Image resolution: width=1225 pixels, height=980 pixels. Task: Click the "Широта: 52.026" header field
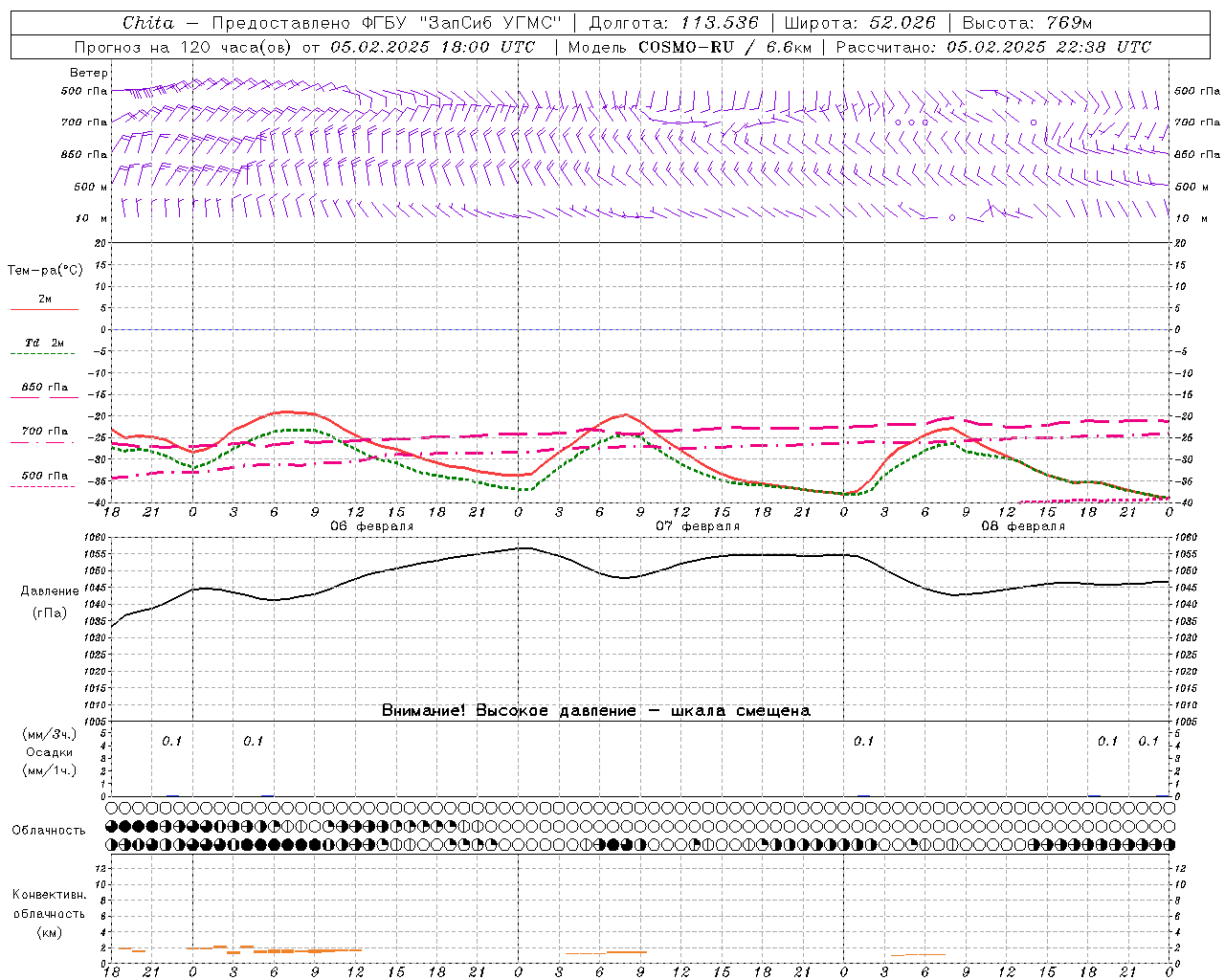pyautogui.click(x=859, y=23)
